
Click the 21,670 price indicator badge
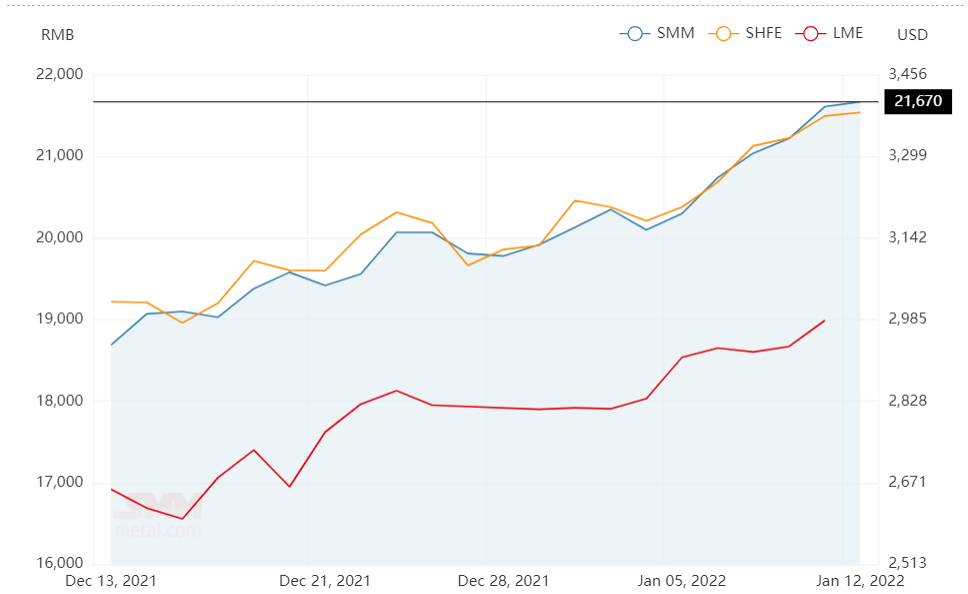coord(918,101)
